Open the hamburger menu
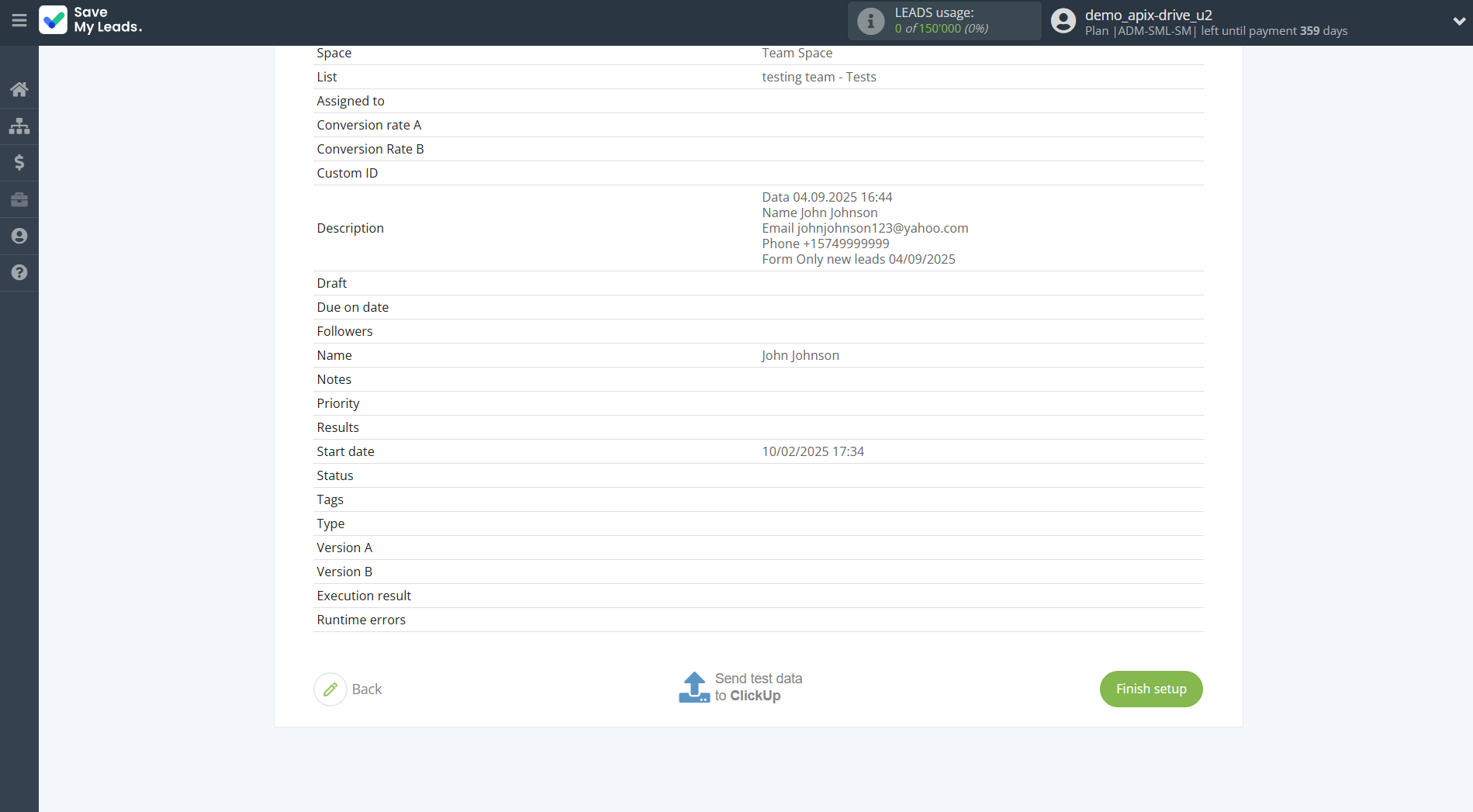The image size is (1473, 812). click(19, 21)
